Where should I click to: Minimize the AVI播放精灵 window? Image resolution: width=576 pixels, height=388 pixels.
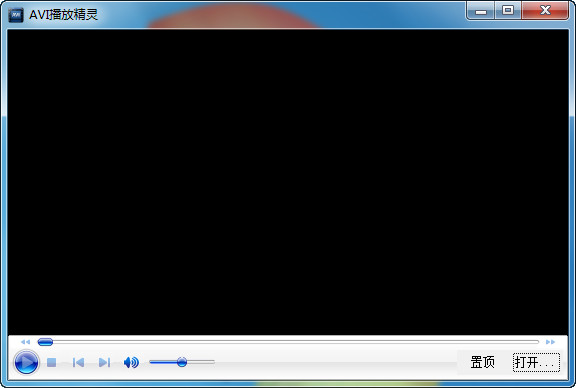point(480,11)
